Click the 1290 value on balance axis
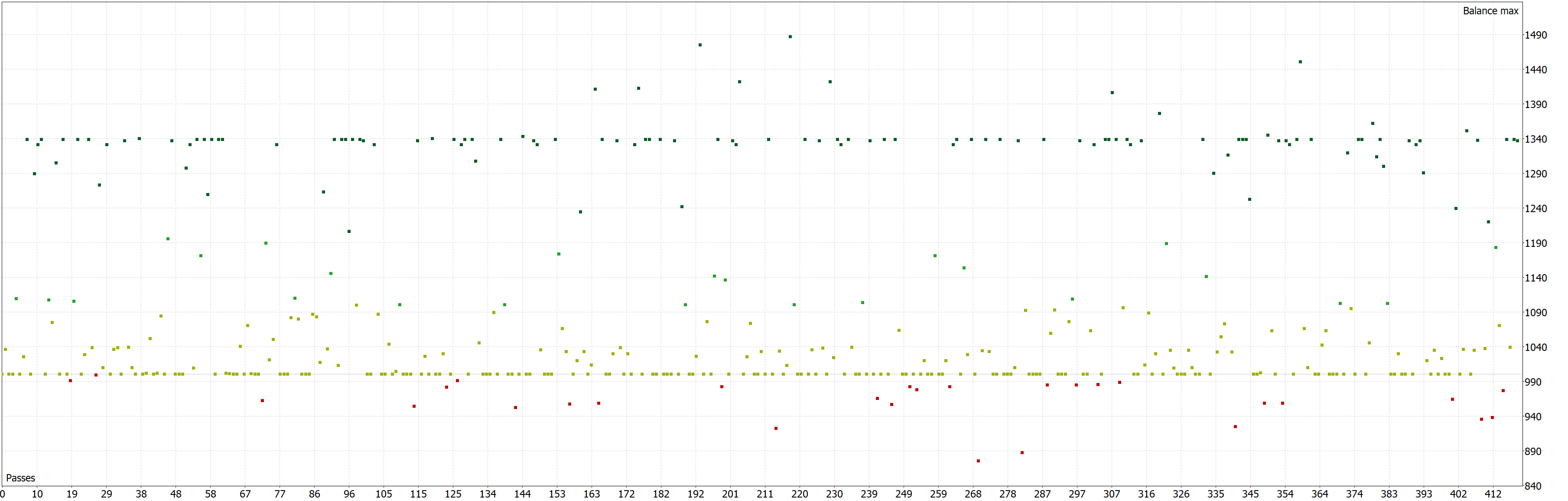 point(1535,174)
